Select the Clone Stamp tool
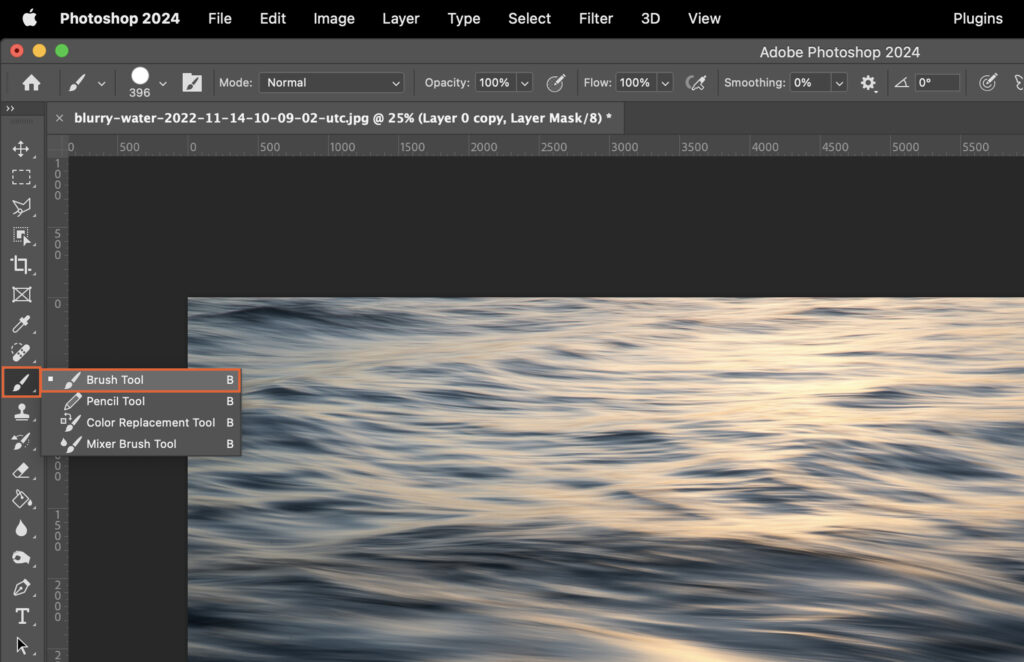This screenshot has width=1024, height=662. tap(23, 412)
